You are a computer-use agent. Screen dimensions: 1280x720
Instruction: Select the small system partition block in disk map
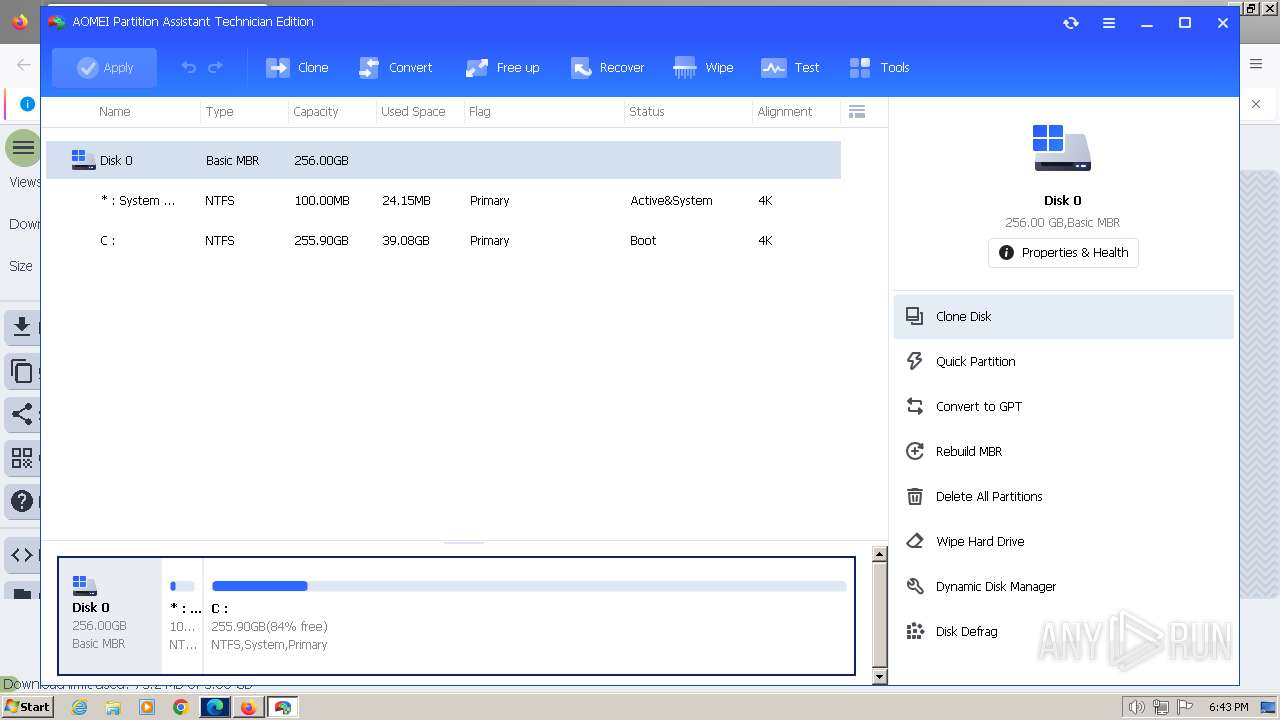pos(182,615)
